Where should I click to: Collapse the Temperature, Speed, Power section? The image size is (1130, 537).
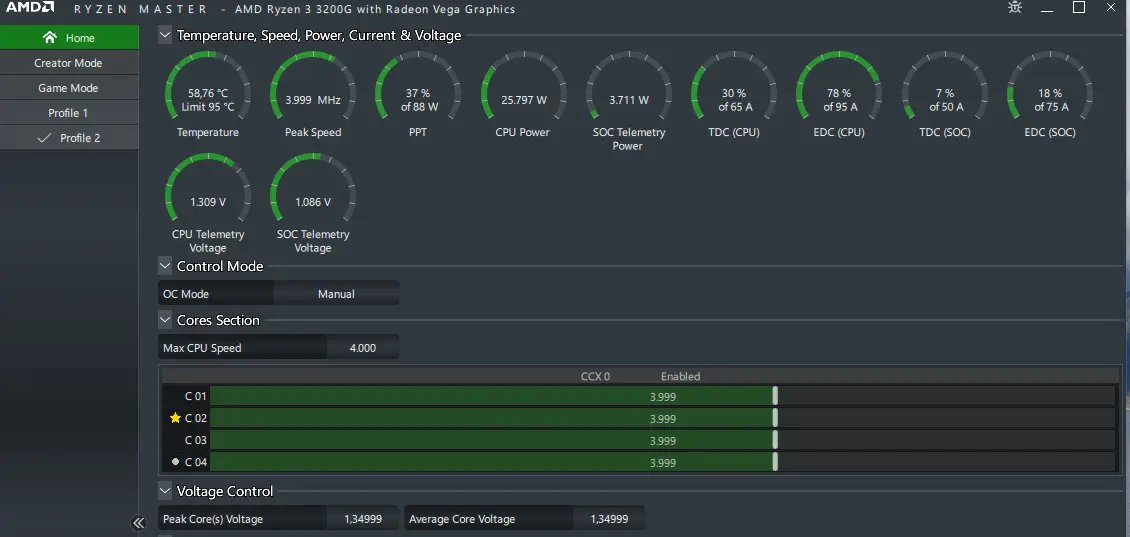pyautogui.click(x=165, y=35)
